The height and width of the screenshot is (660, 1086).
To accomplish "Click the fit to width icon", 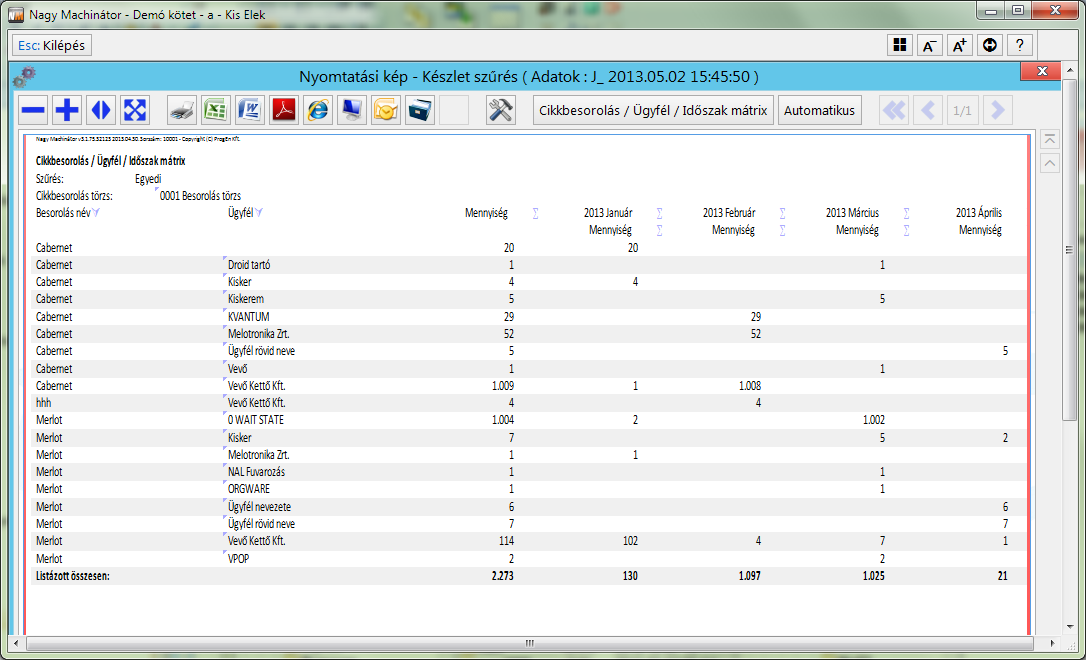I will pyautogui.click(x=101, y=110).
